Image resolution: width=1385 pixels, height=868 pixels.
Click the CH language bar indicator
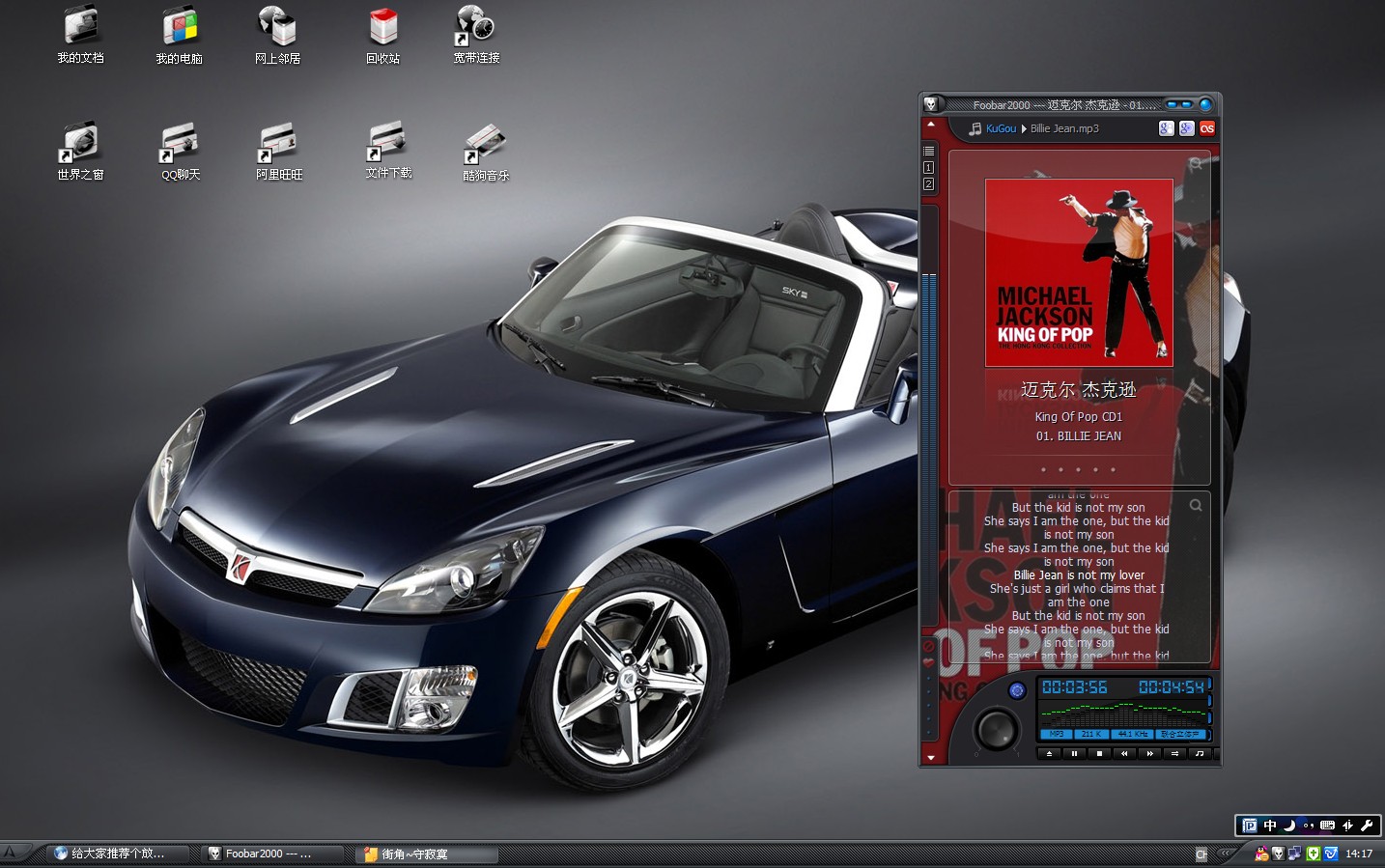(x=1201, y=854)
